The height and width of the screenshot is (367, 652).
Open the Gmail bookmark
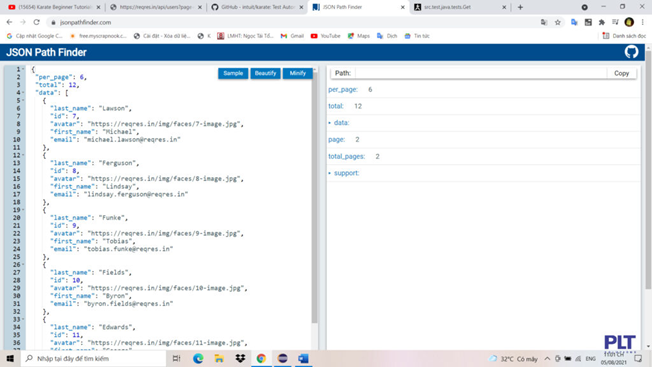(x=292, y=36)
